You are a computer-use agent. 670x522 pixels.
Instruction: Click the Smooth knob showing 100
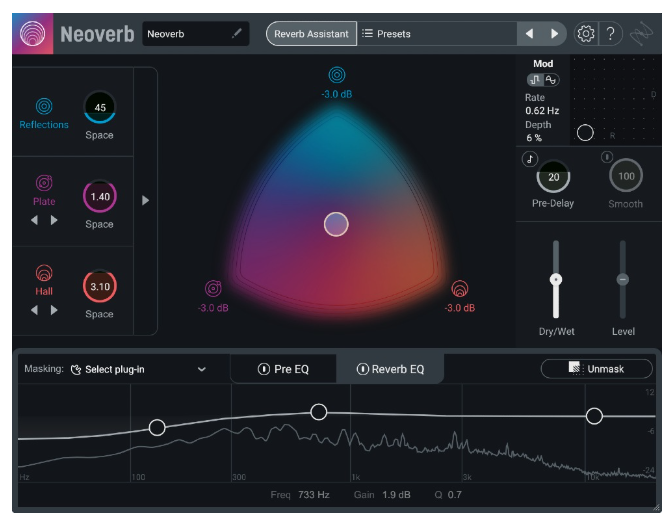[x=626, y=176]
